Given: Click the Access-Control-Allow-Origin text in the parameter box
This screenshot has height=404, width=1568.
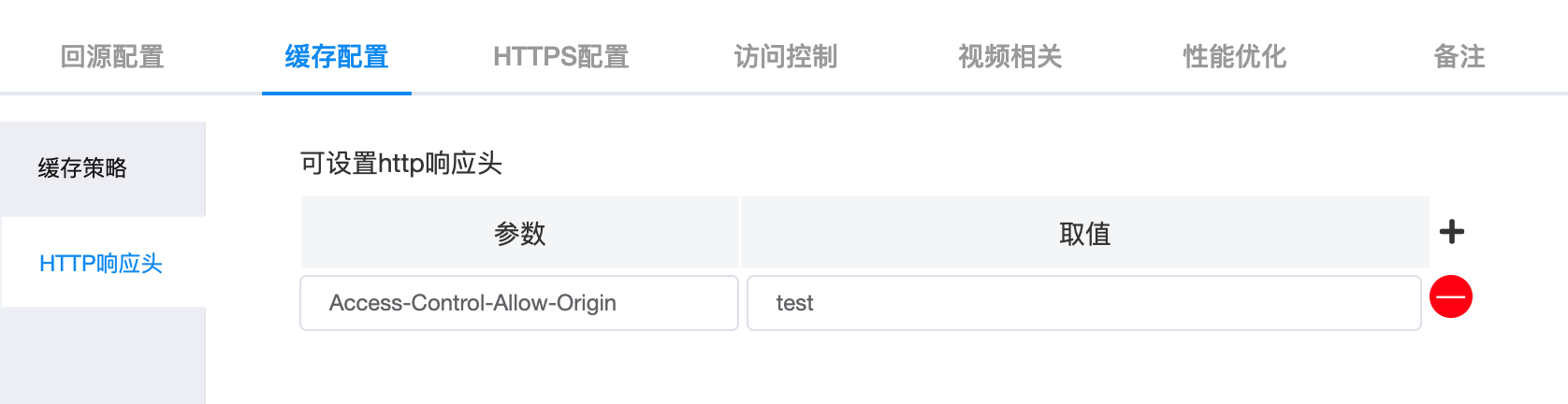Looking at the screenshot, I should pos(472,303).
